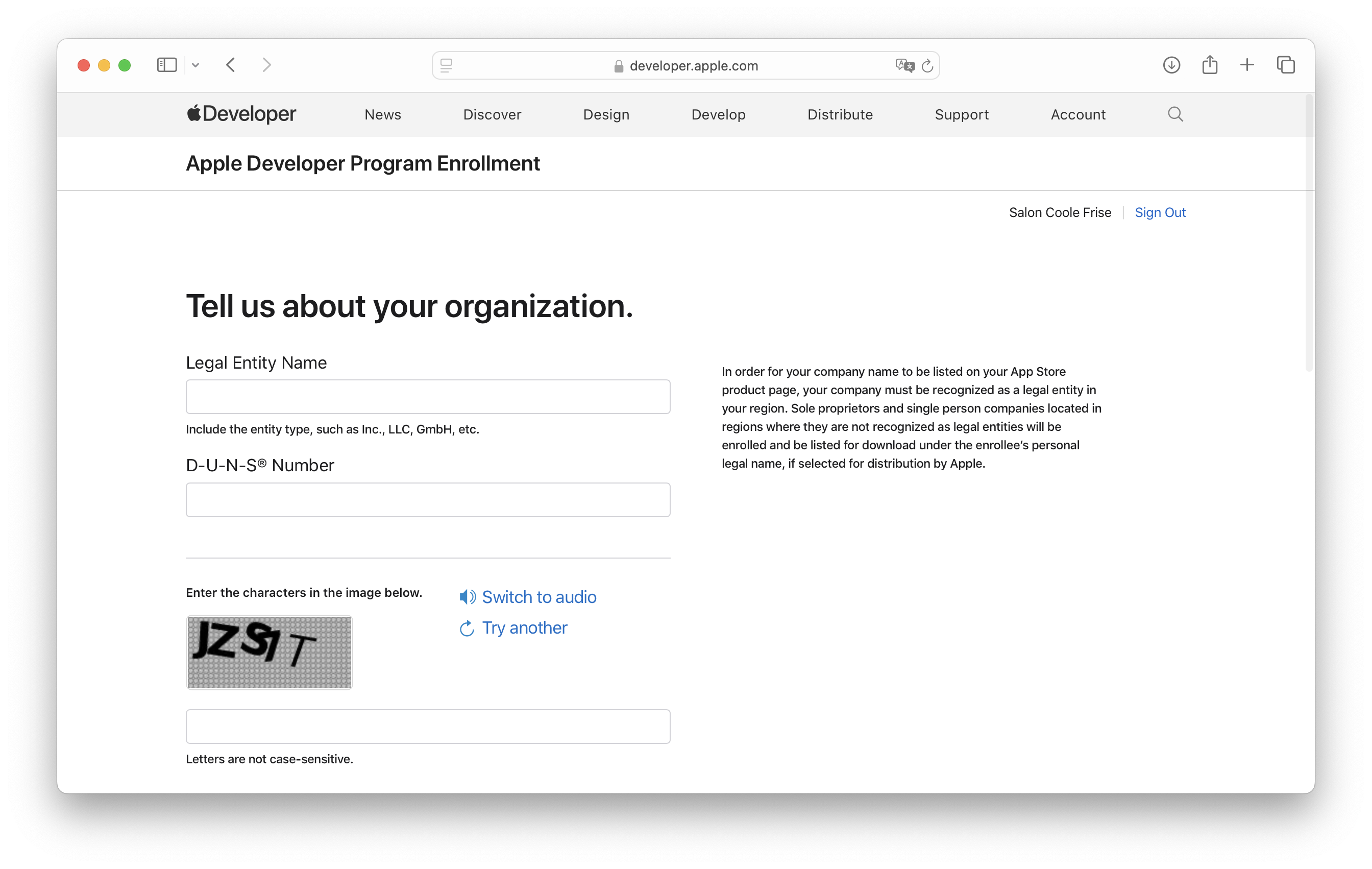Open the Discover menu item

(492, 114)
